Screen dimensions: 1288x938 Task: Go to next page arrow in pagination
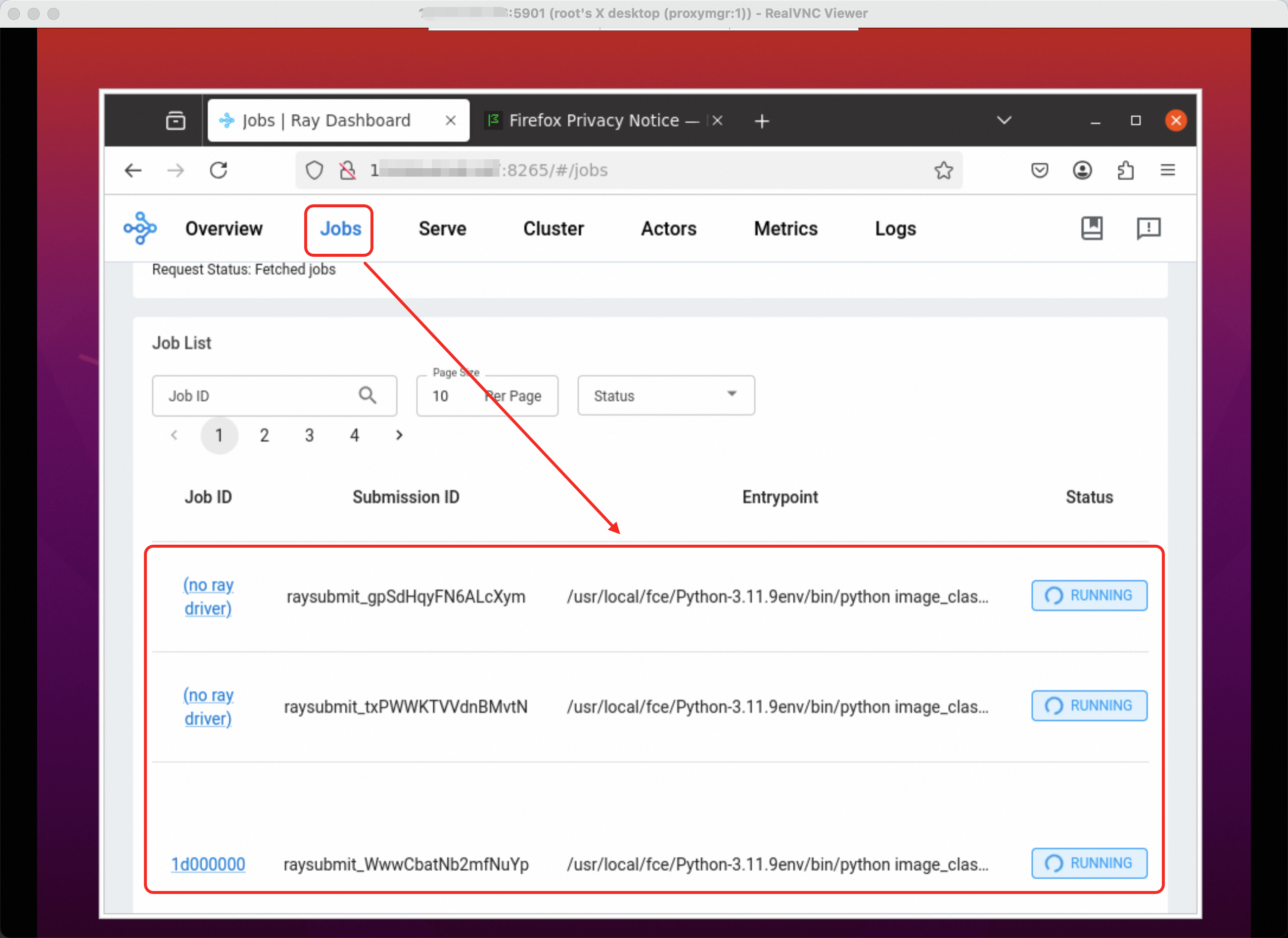(x=399, y=435)
